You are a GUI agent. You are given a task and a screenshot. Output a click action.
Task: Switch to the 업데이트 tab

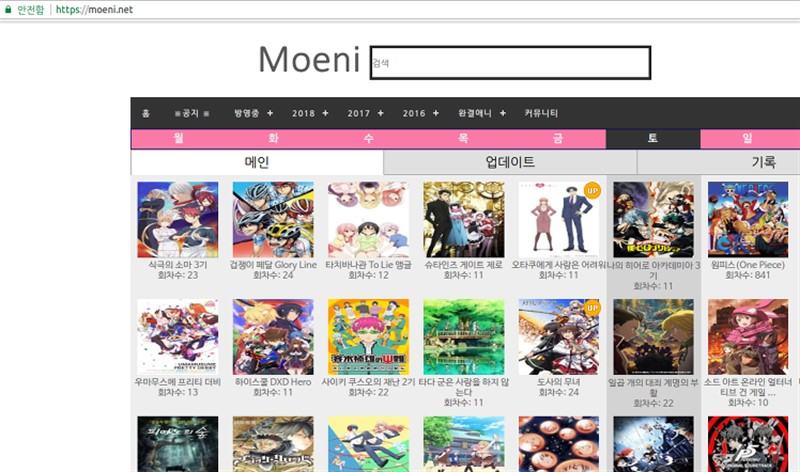click(510, 162)
